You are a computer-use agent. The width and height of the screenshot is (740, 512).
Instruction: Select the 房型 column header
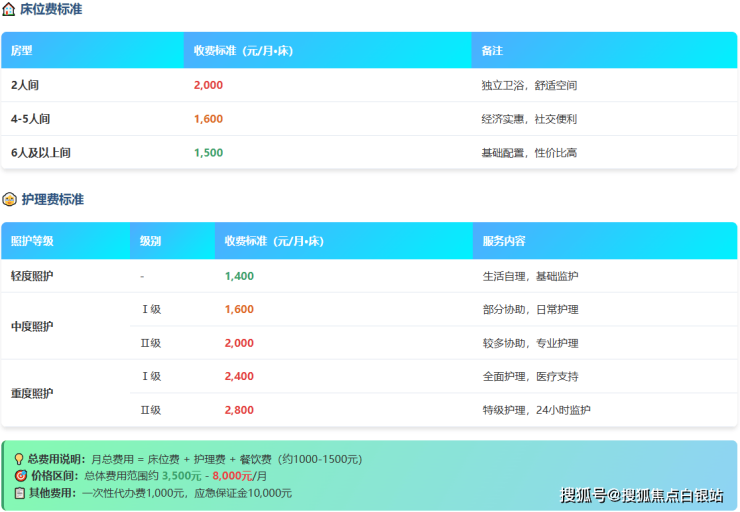pos(22,50)
